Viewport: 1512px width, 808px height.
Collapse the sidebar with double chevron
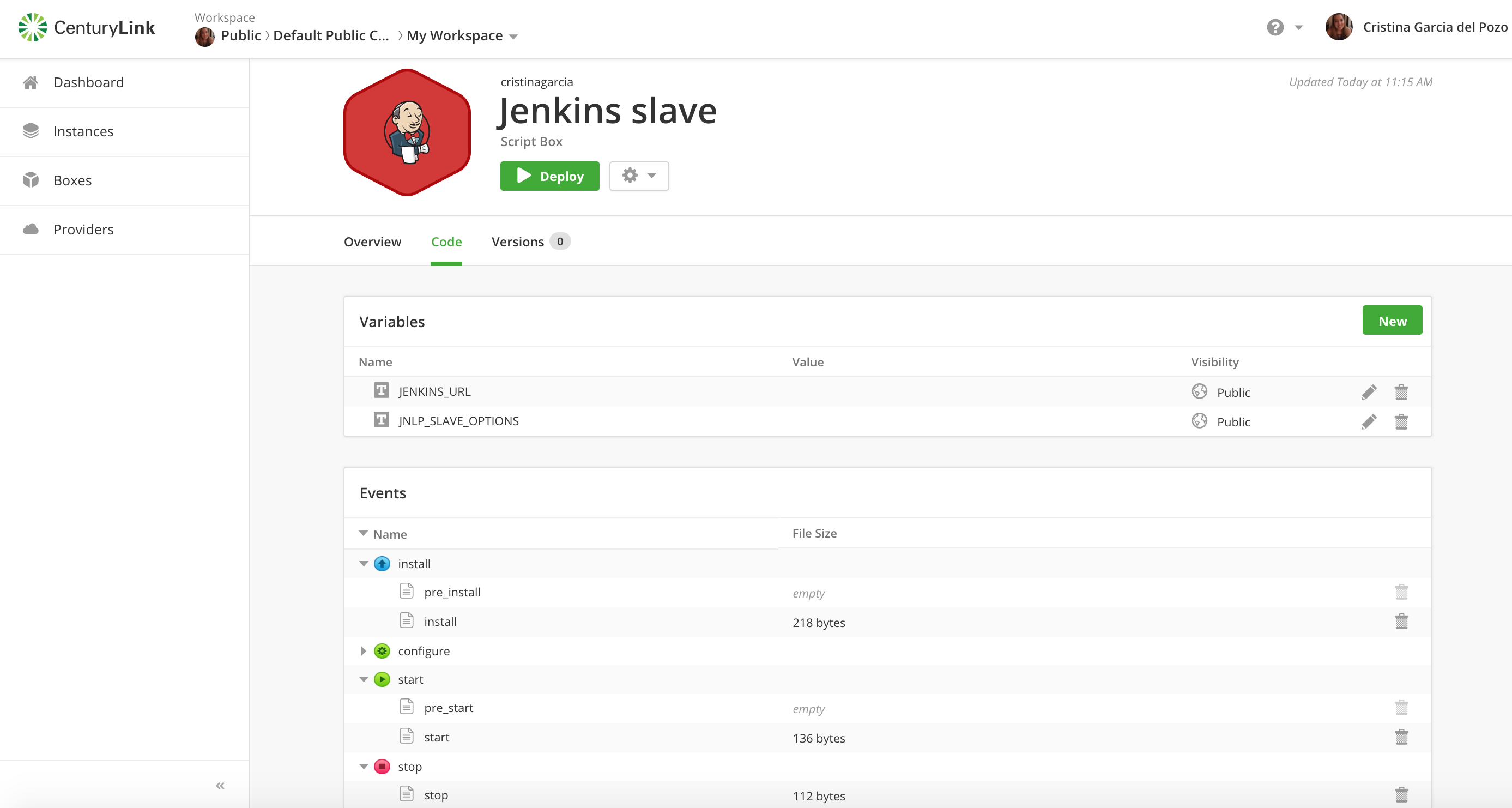coord(220,785)
